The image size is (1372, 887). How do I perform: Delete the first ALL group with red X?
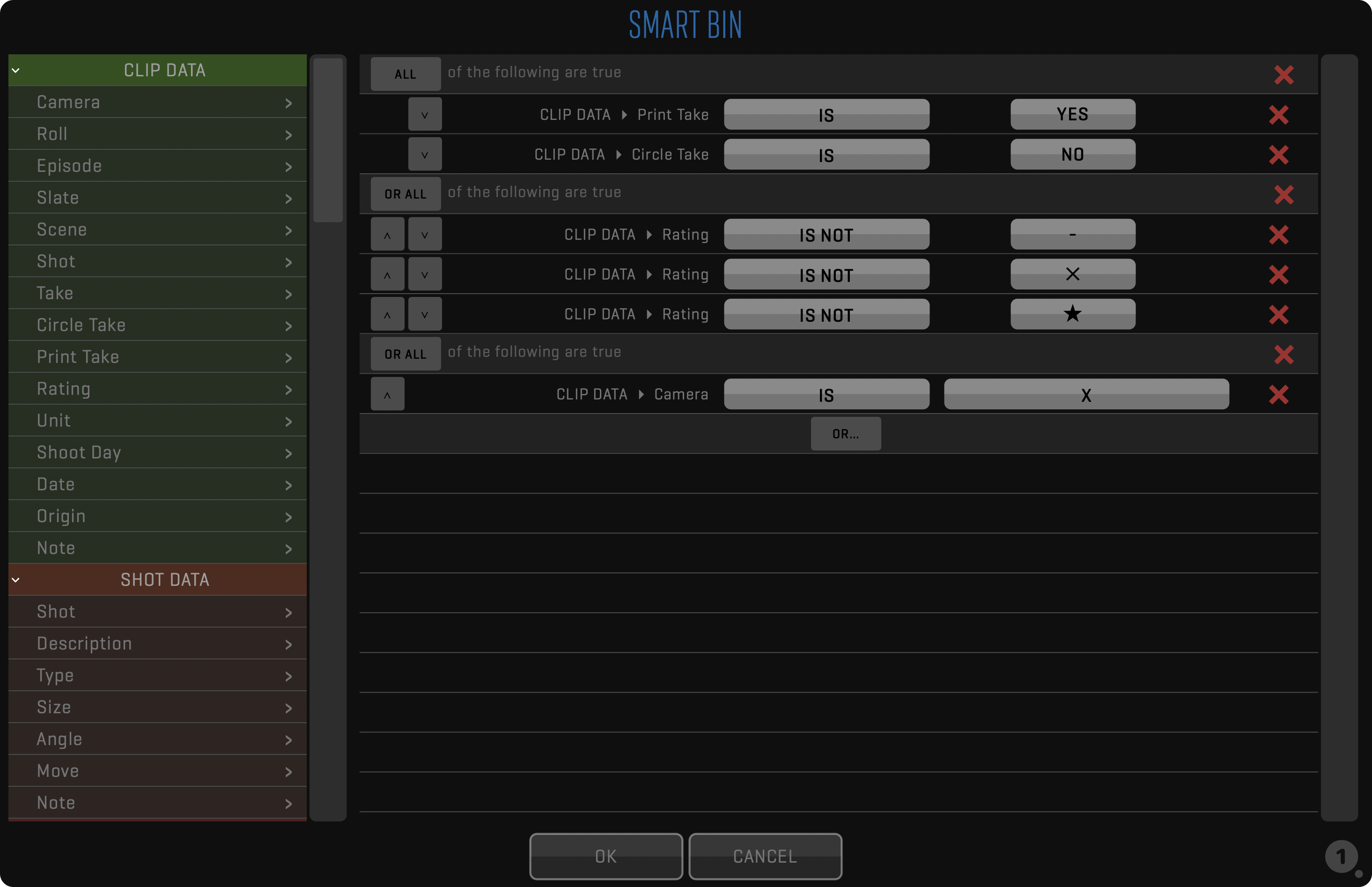click(1283, 74)
